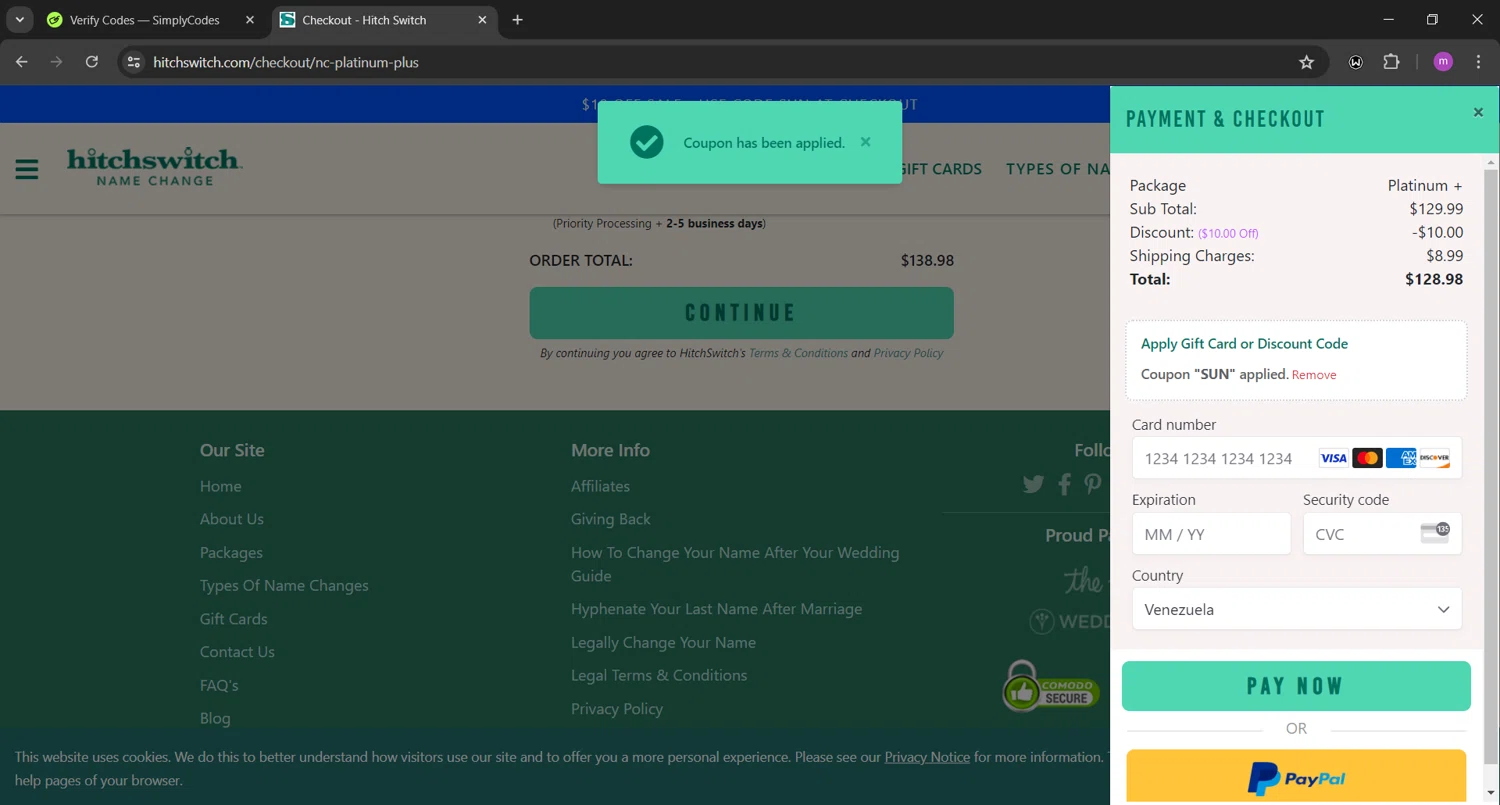This screenshot has width=1500, height=805.
Task: Select the ORDER TOTAL $138.98 value
Action: click(x=927, y=260)
